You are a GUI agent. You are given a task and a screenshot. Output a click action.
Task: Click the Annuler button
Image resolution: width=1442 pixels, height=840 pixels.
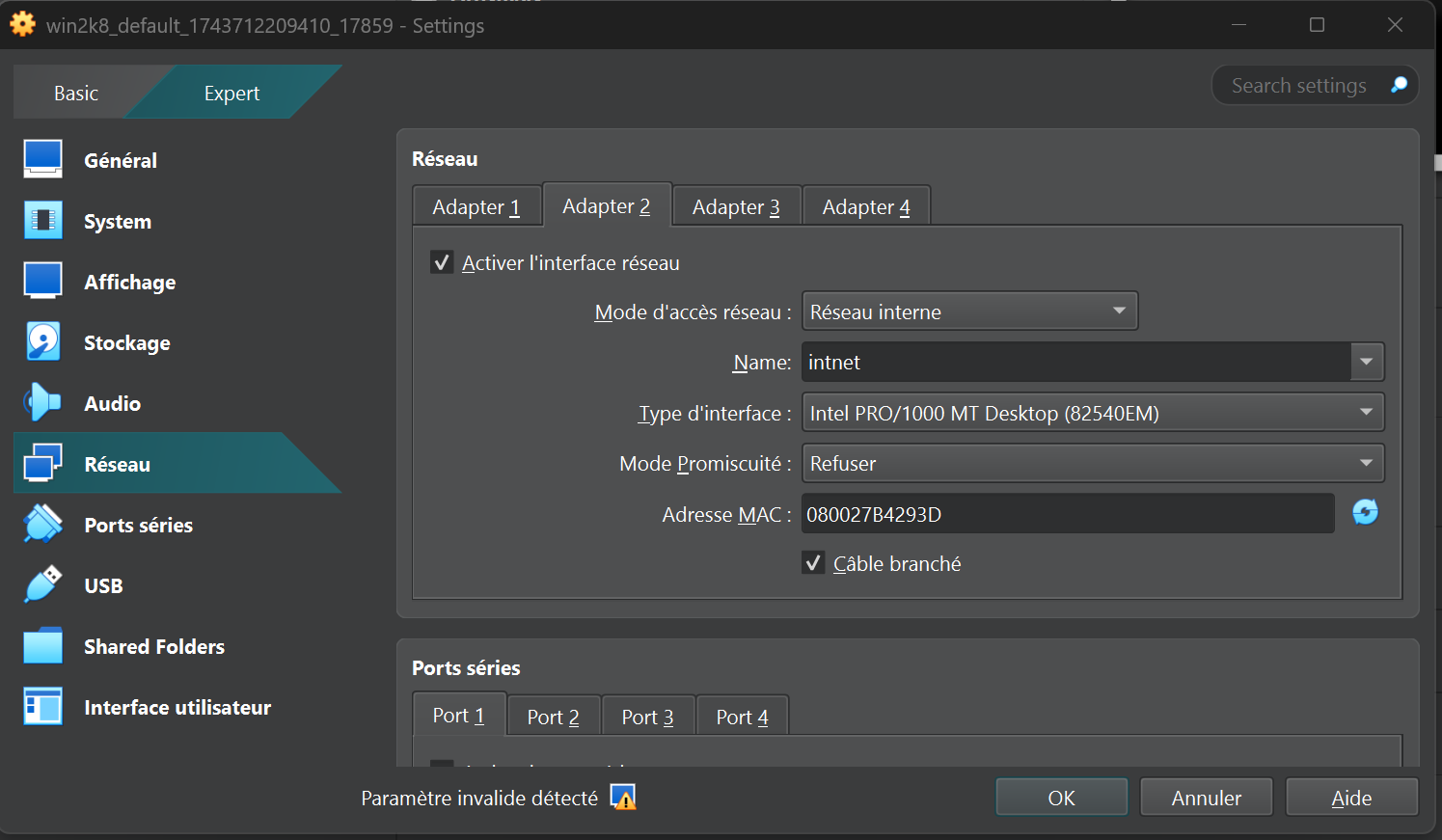tap(1206, 798)
